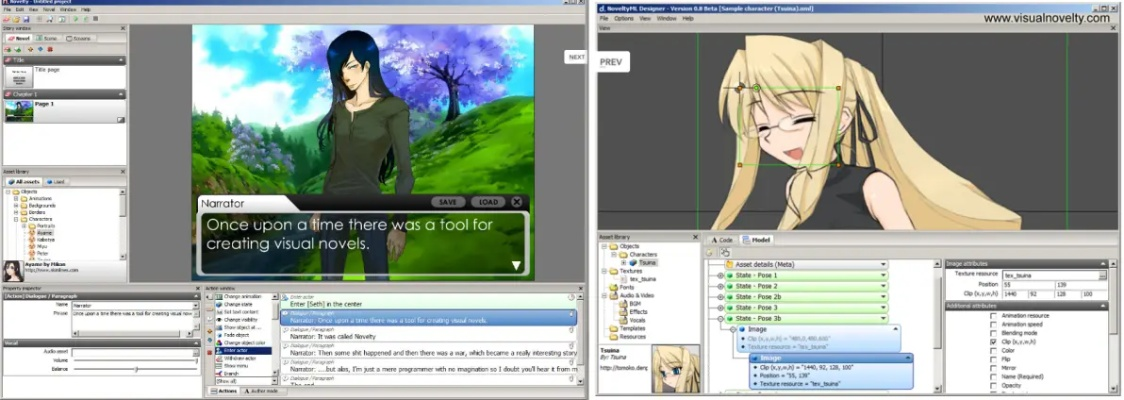
Task: Browse for a texture resource with the ellipsis button
Action: coord(1103,274)
